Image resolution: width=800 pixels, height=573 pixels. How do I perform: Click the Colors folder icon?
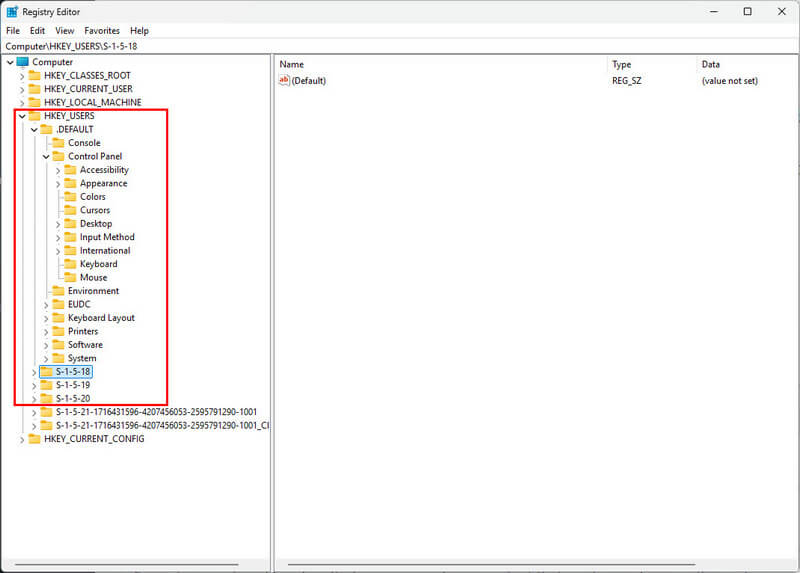click(70, 196)
